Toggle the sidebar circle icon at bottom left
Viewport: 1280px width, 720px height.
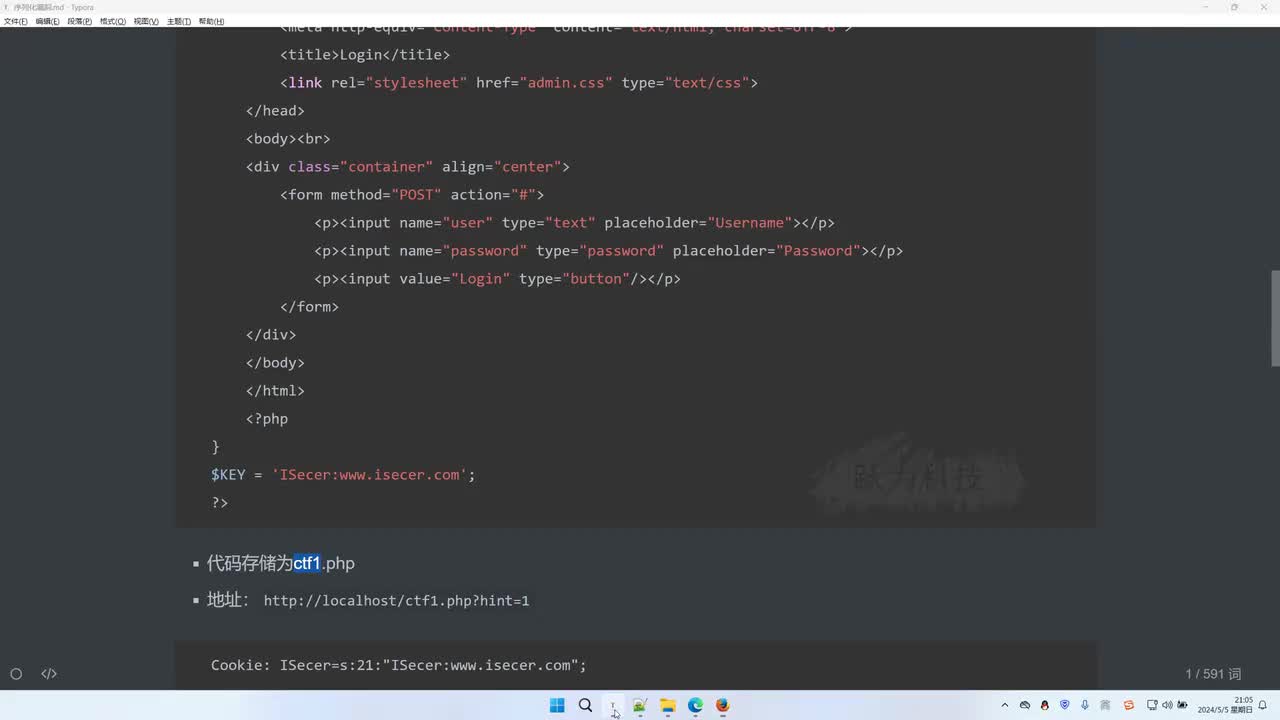click(16, 674)
